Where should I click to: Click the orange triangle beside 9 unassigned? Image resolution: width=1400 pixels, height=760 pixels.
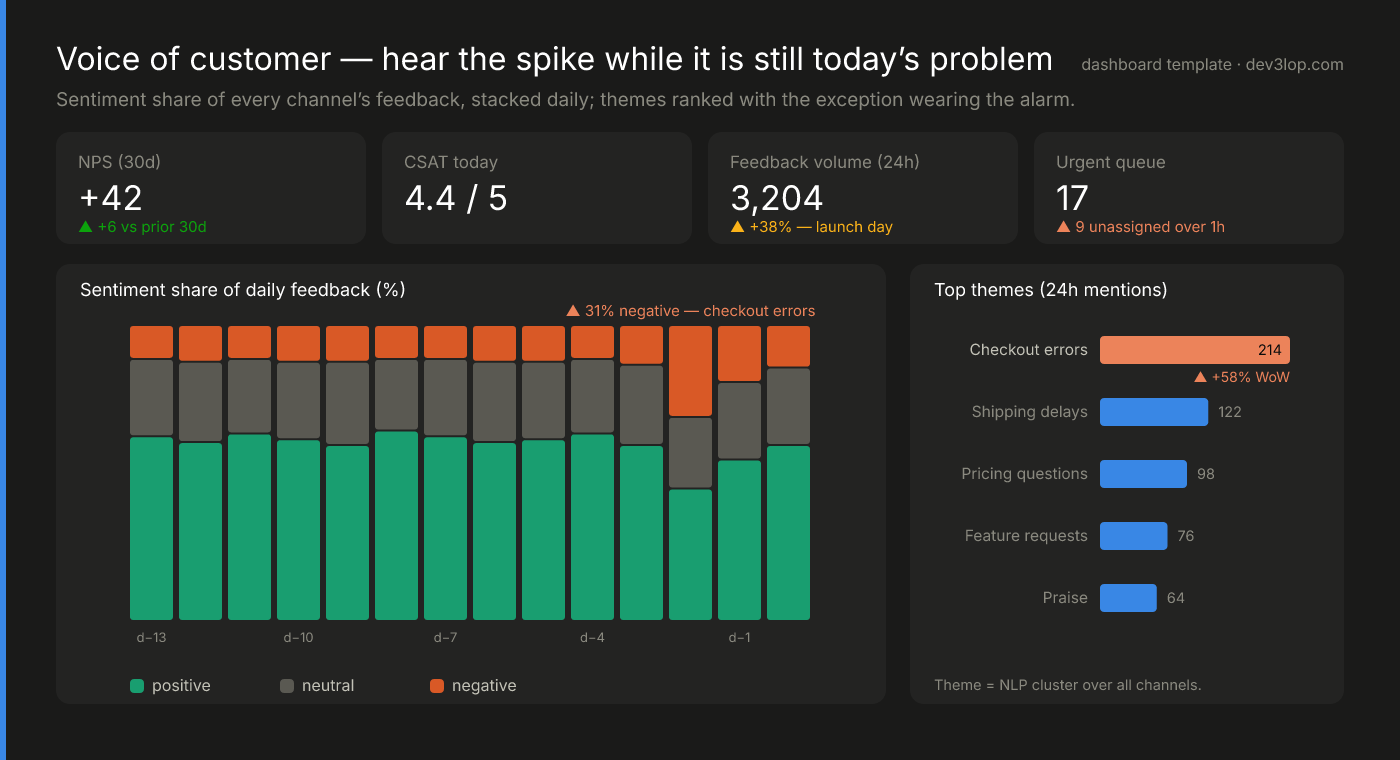[1064, 227]
